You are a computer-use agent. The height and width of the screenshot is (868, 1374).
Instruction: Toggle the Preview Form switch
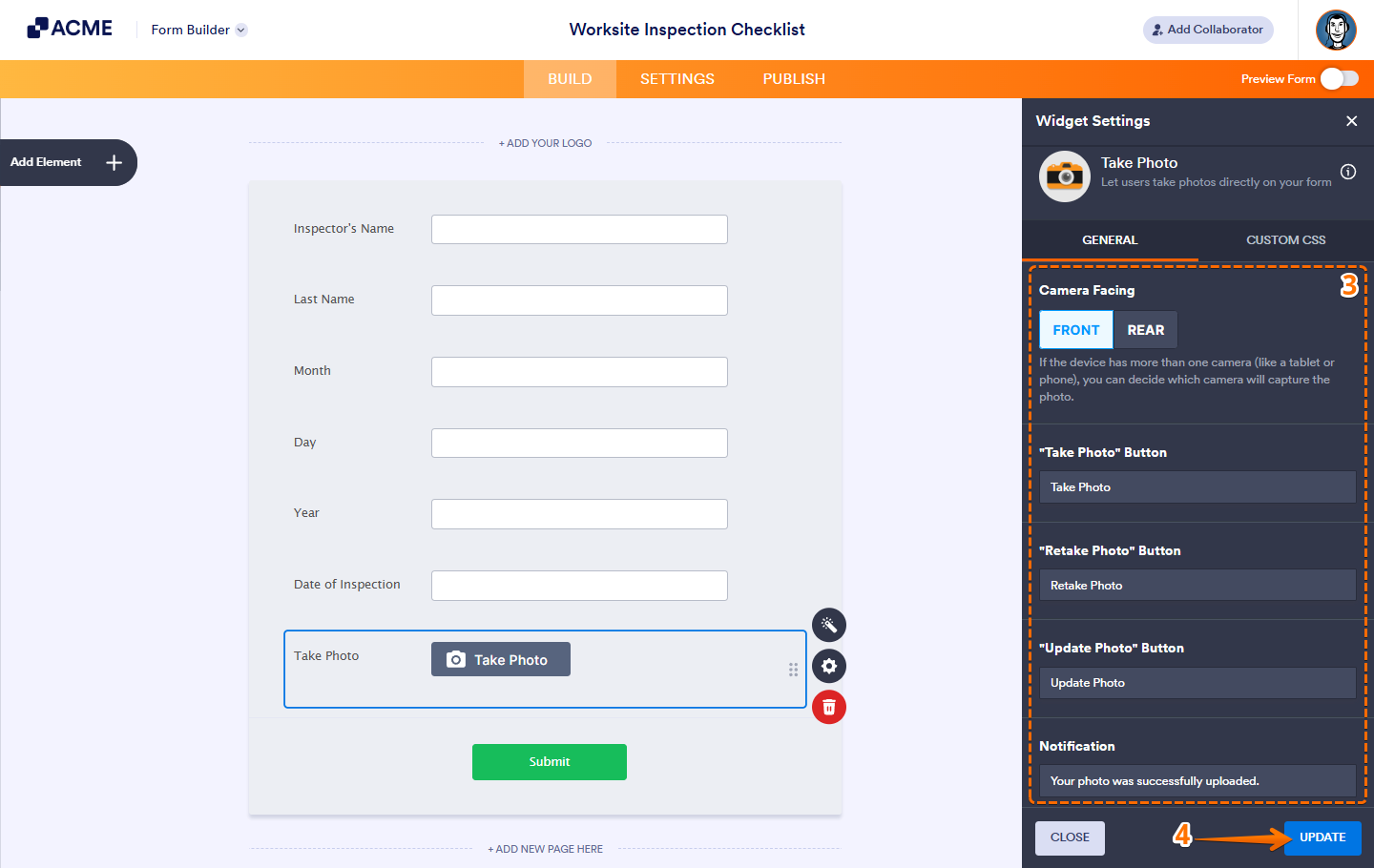point(1338,79)
